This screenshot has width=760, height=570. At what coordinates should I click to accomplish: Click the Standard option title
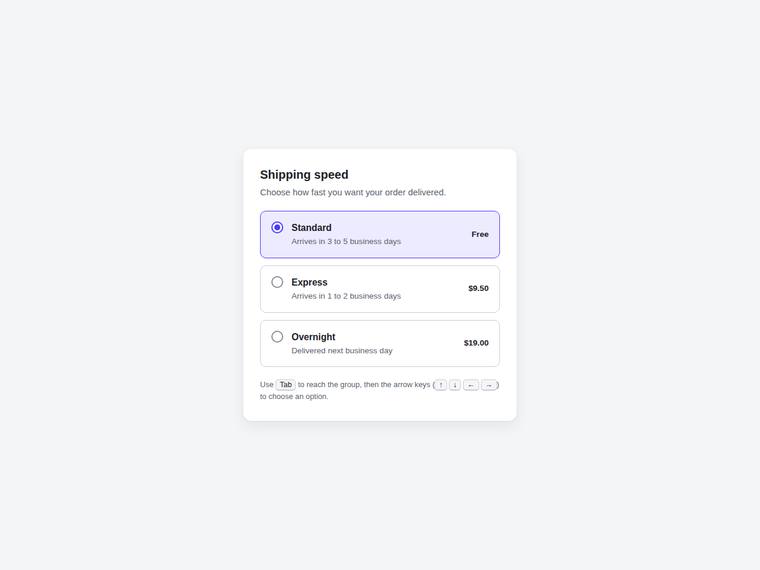(x=311, y=228)
